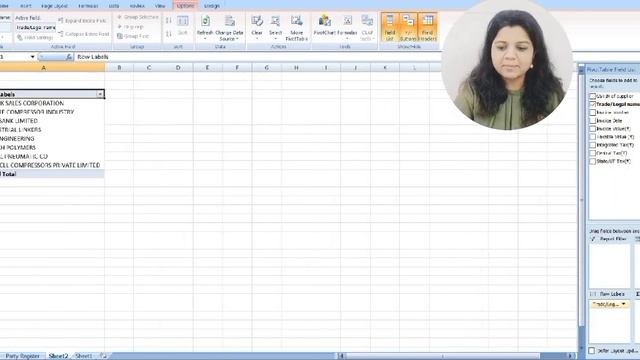The image size is (640, 360).
Task: Select the cell ending in COMPRESSORS PRIVATE LIMITED
Action: pyautogui.click(x=52, y=165)
